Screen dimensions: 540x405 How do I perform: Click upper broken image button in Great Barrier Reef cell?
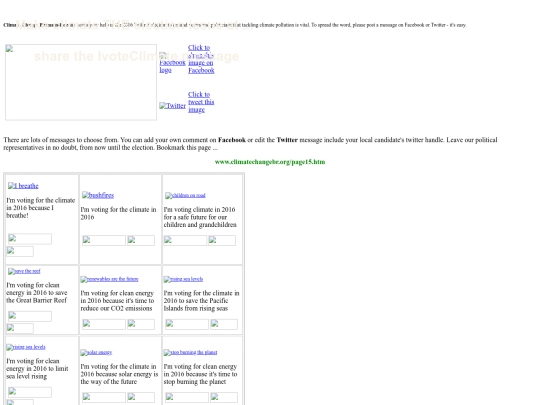[x=30, y=316]
